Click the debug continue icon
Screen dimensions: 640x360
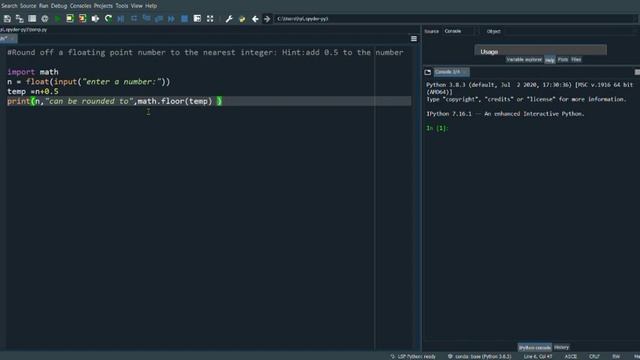pyautogui.click(x=171, y=19)
